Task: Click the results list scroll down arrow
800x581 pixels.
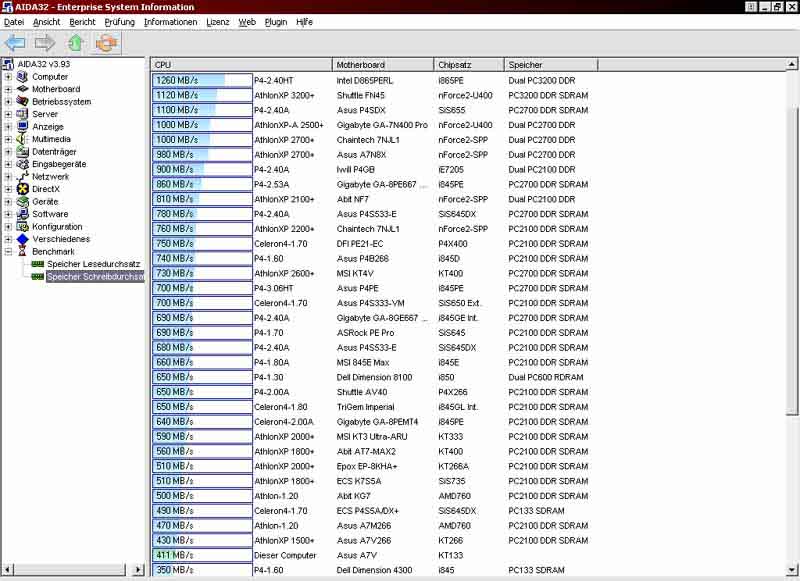Action: click(x=791, y=570)
